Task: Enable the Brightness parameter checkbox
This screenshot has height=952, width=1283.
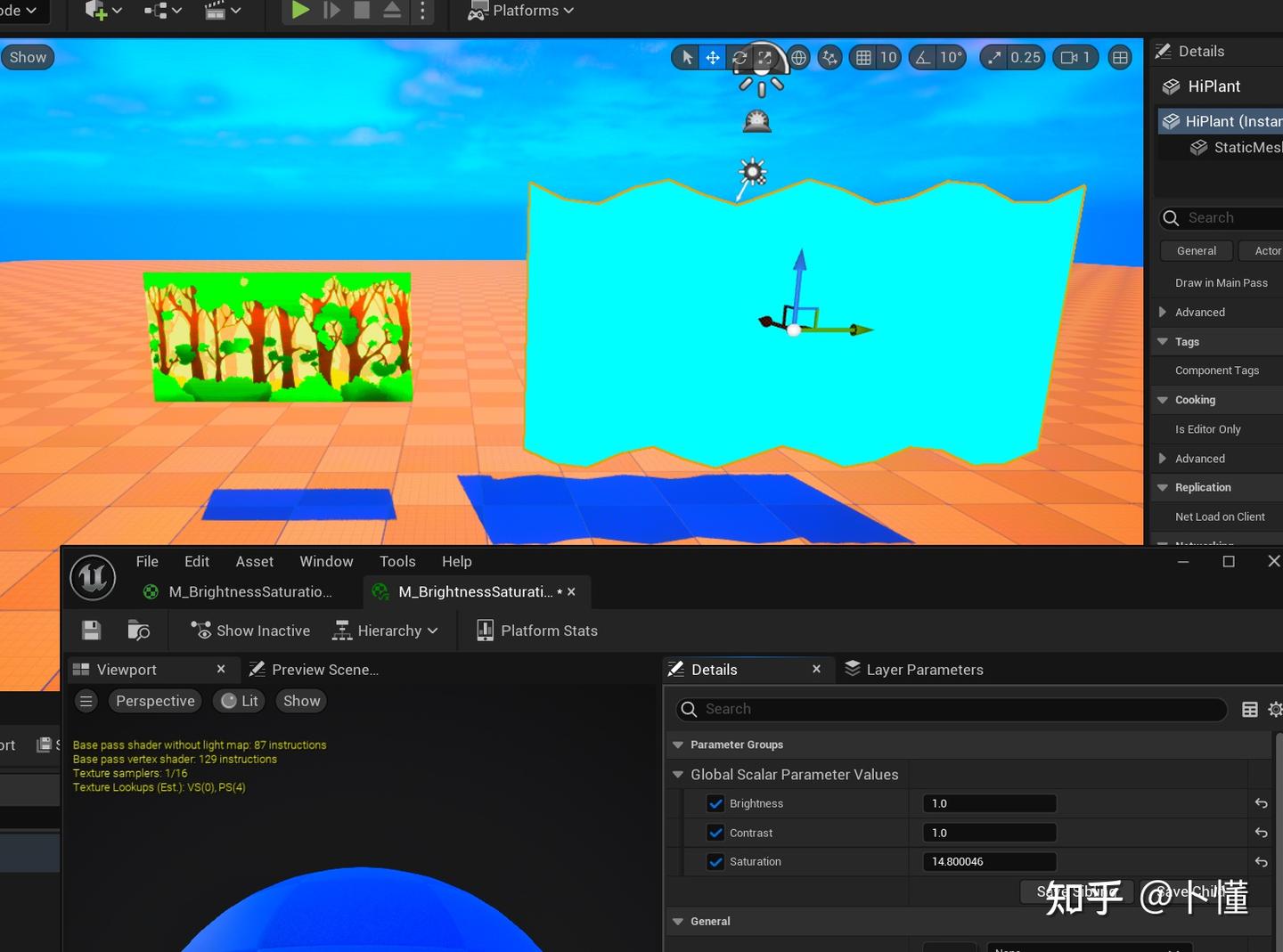Action: 715,803
